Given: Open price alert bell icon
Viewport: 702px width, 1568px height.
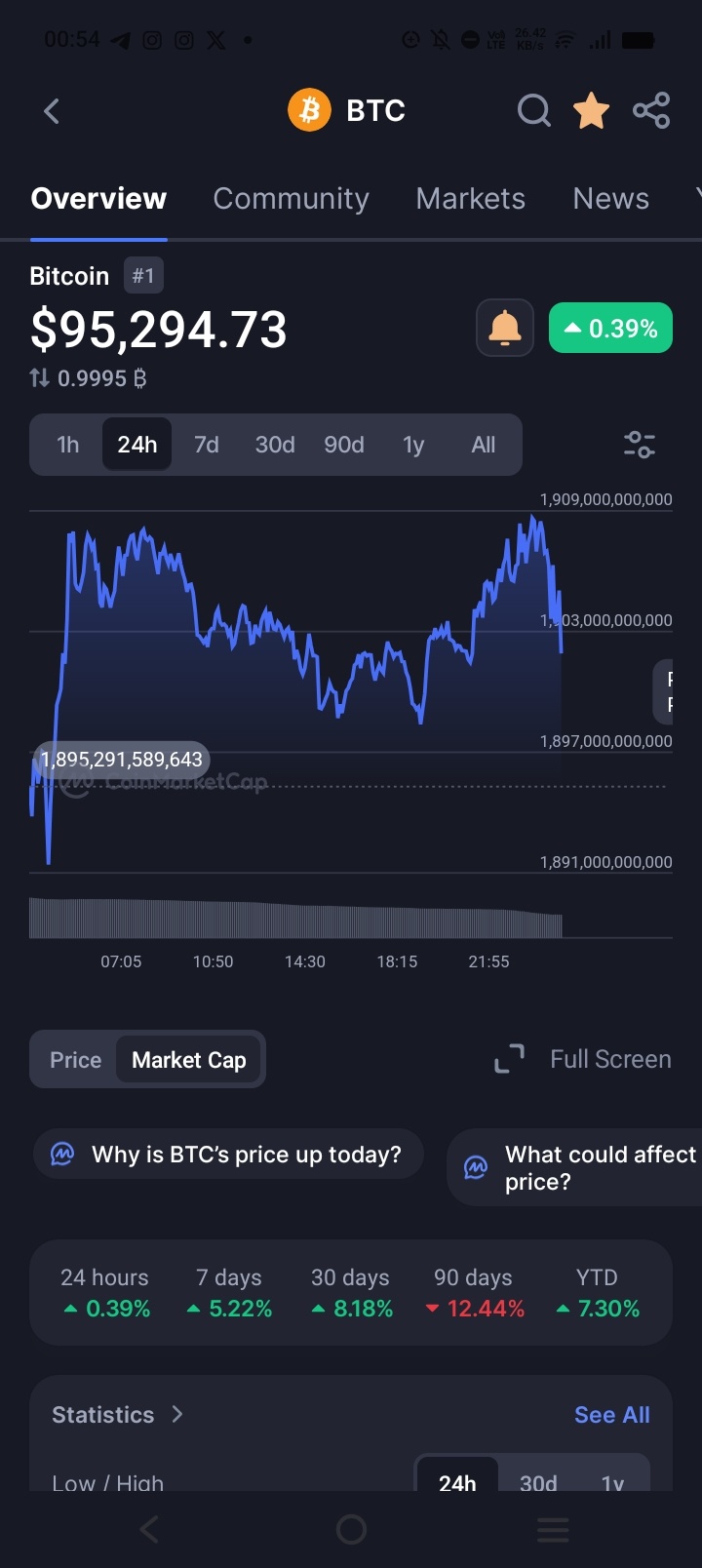Looking at the screenshot, I should tap(504, 328).
